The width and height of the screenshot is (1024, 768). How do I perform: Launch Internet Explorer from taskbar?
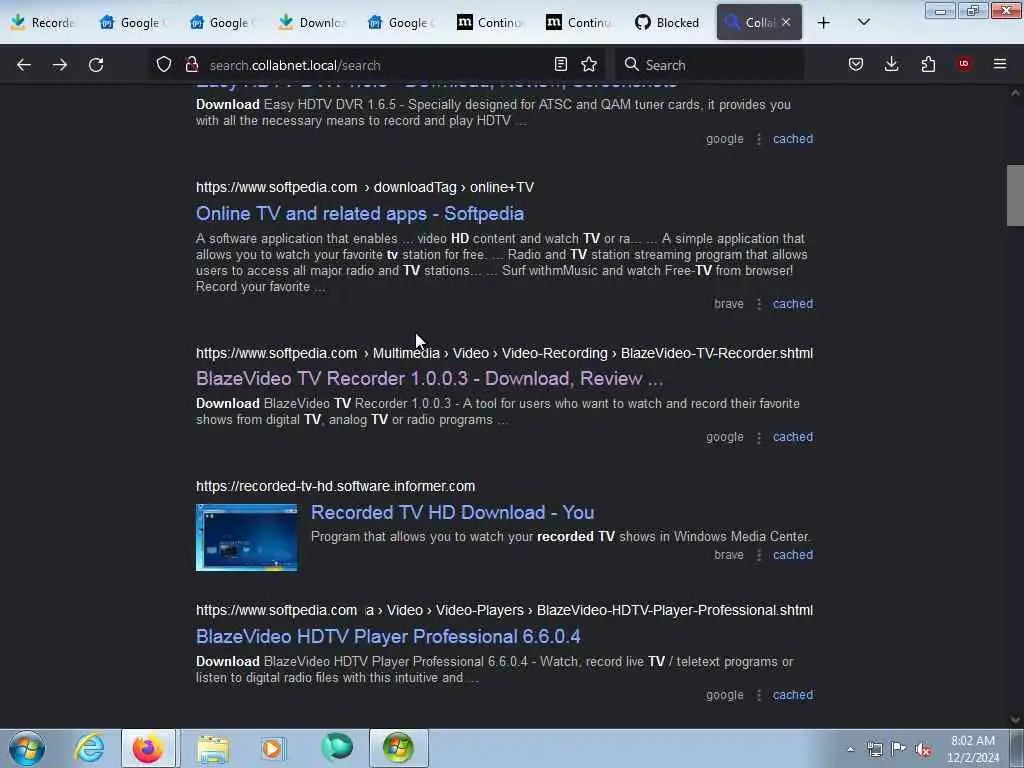[x=89, y=748]
